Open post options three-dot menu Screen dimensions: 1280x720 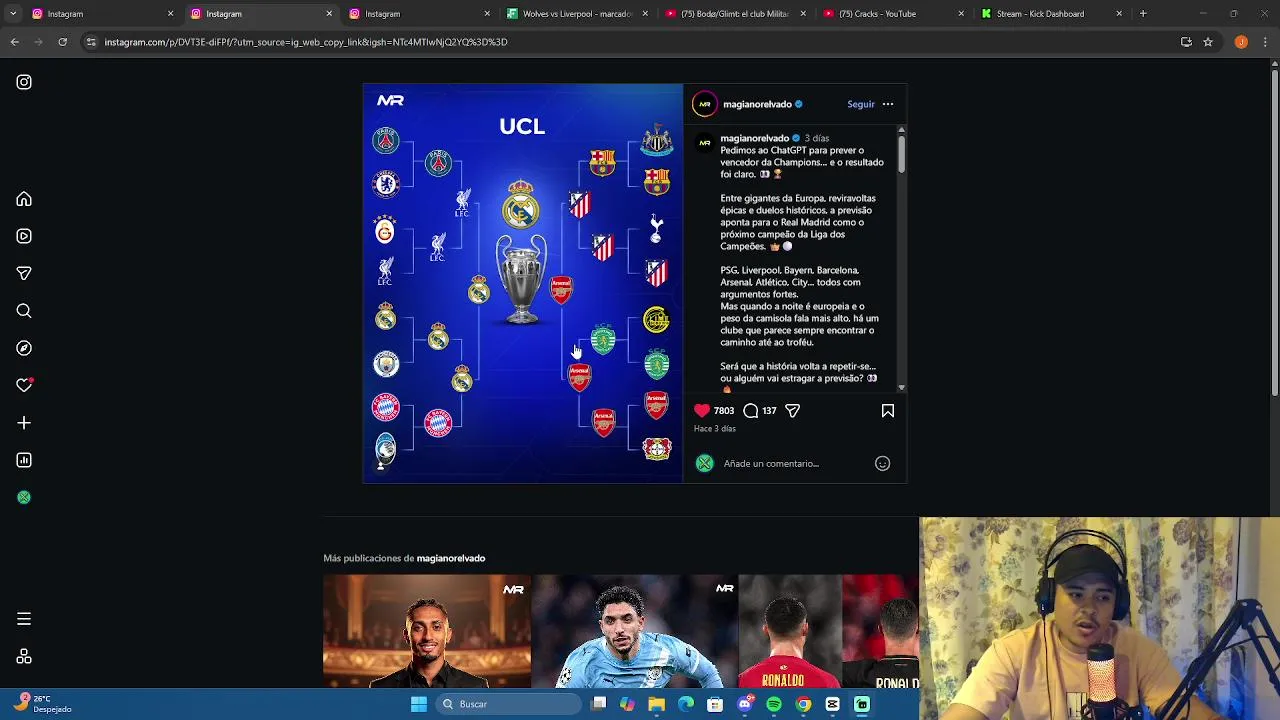[887, 104]
